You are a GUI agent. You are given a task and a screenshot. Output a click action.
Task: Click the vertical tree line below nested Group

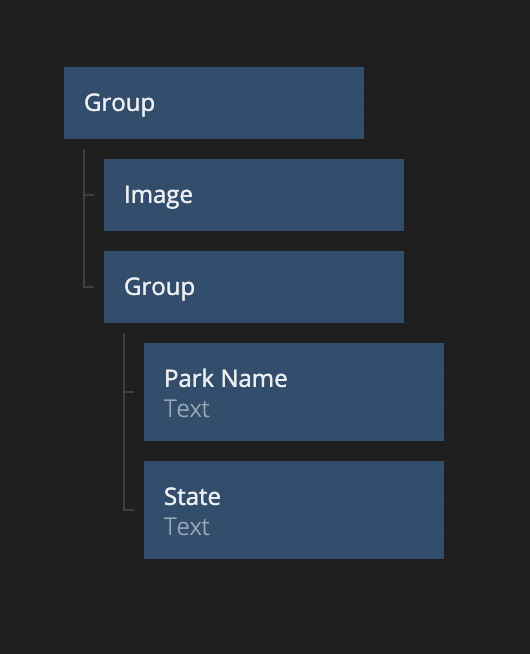(x=124, y=421)
